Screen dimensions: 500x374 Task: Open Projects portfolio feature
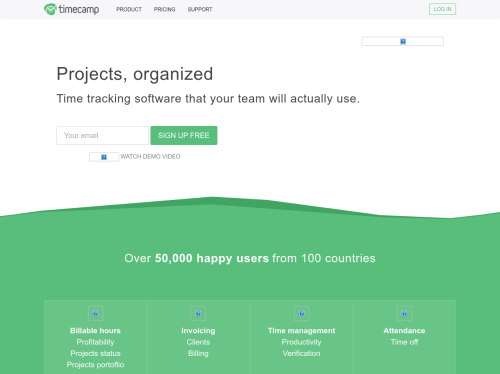point(95,365)
